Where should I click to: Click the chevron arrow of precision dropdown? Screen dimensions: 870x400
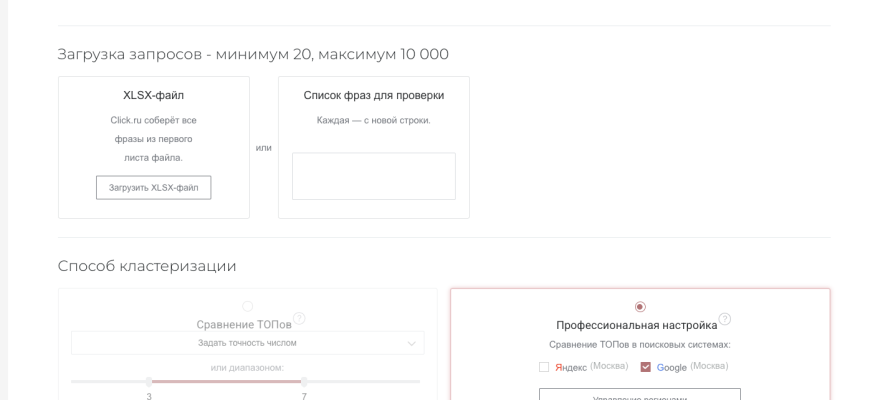(x=411, y=343)
